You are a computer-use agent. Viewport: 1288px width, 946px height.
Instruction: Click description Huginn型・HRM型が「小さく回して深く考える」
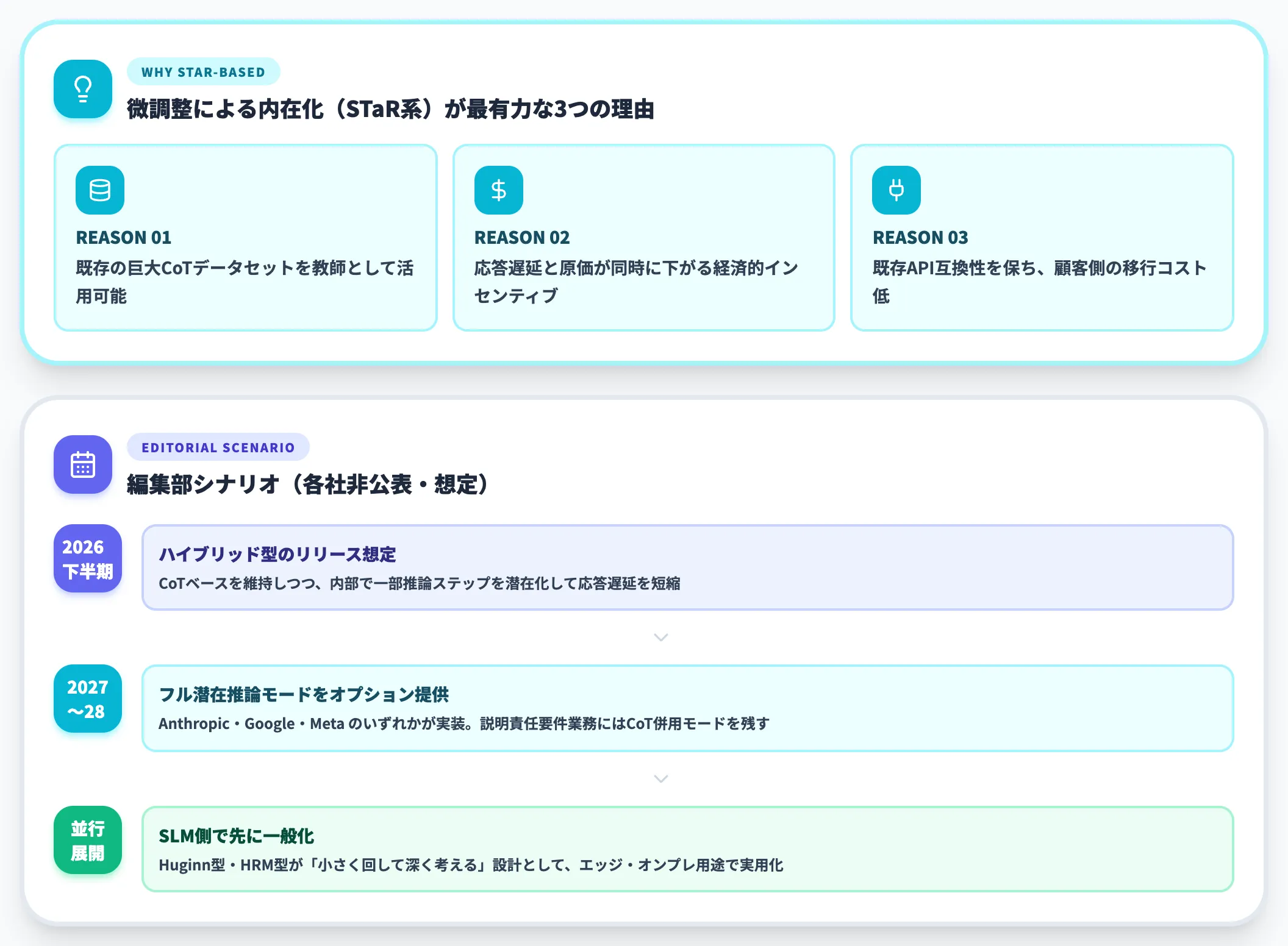coord(471,865)
